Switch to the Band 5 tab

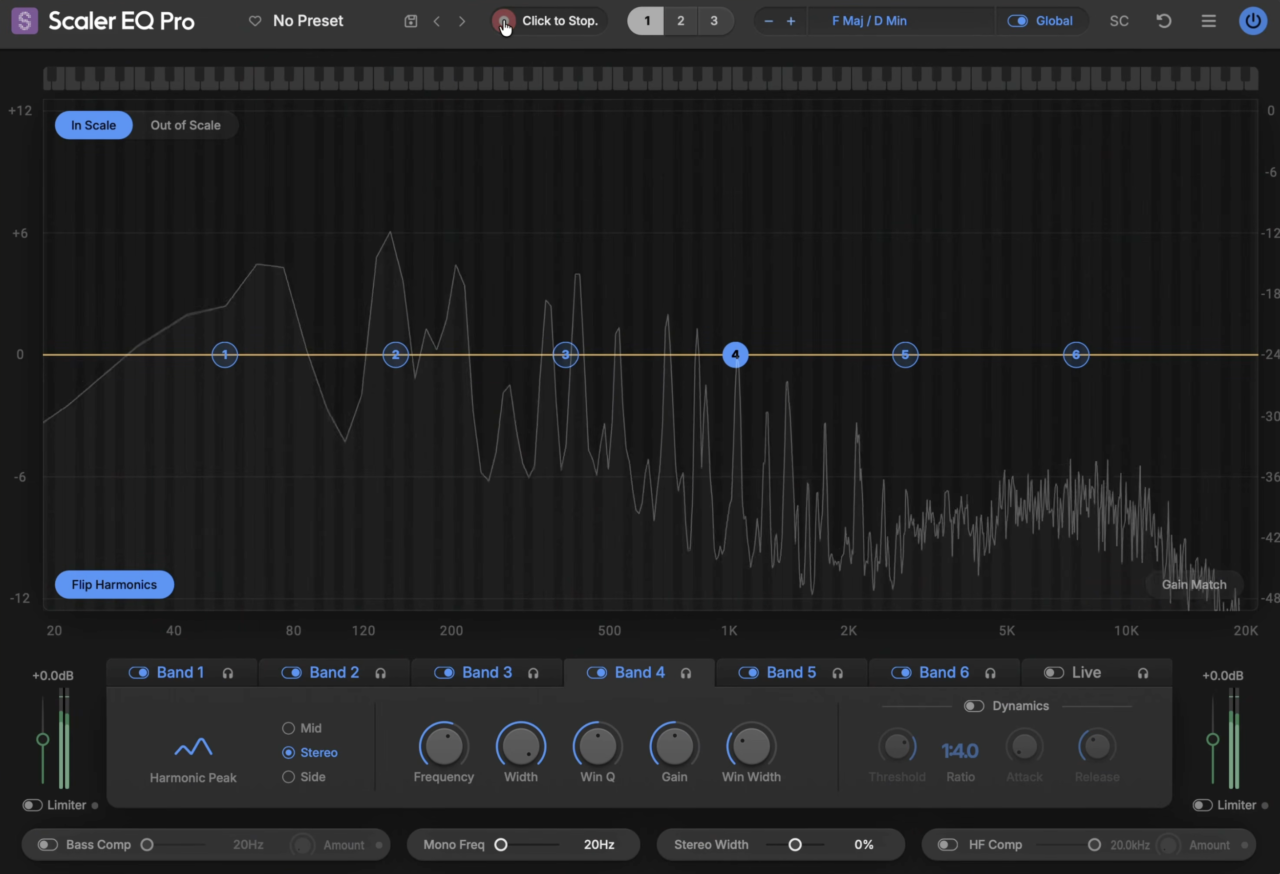791,673
